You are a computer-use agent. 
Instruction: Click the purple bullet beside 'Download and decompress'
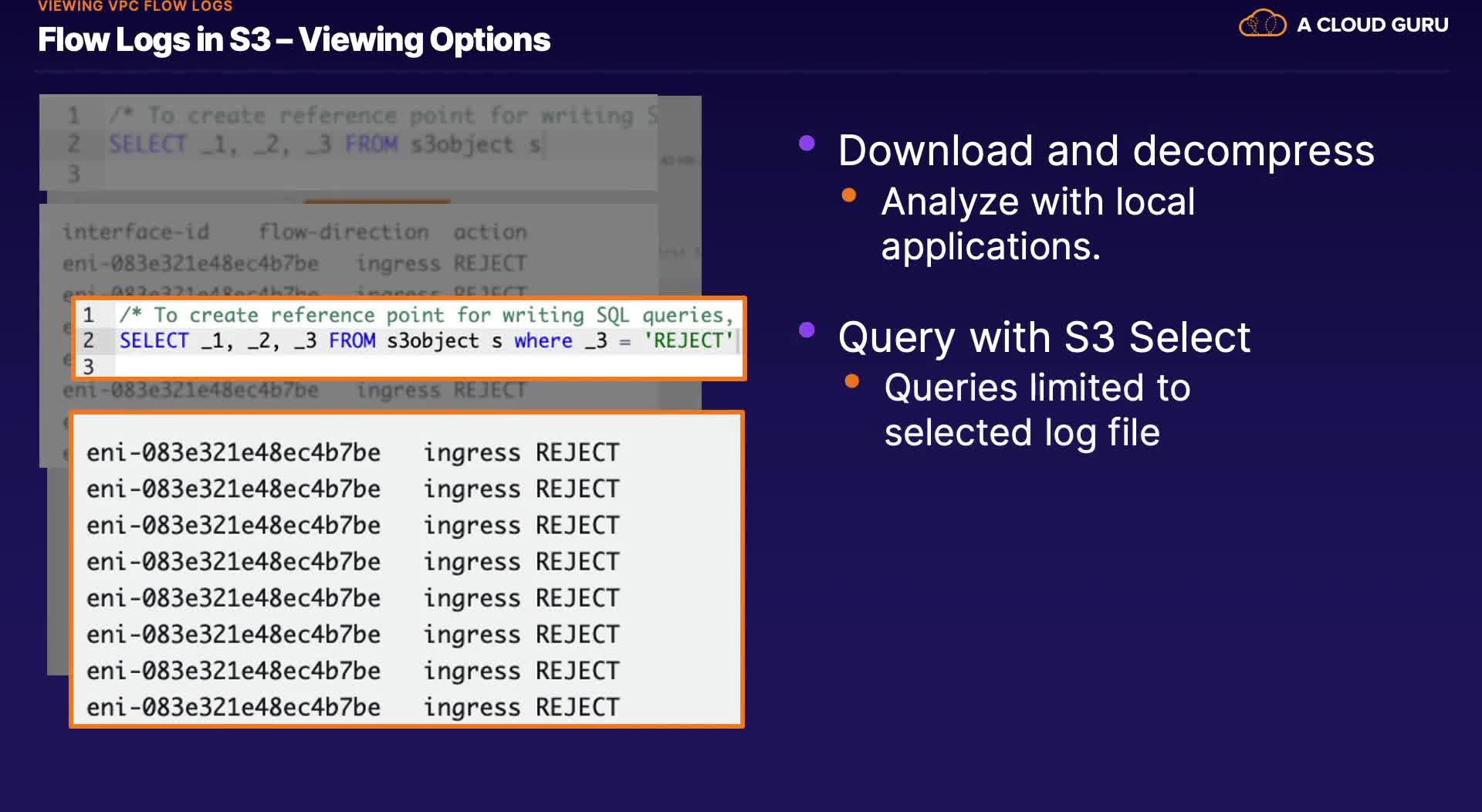tap(807, 143)
